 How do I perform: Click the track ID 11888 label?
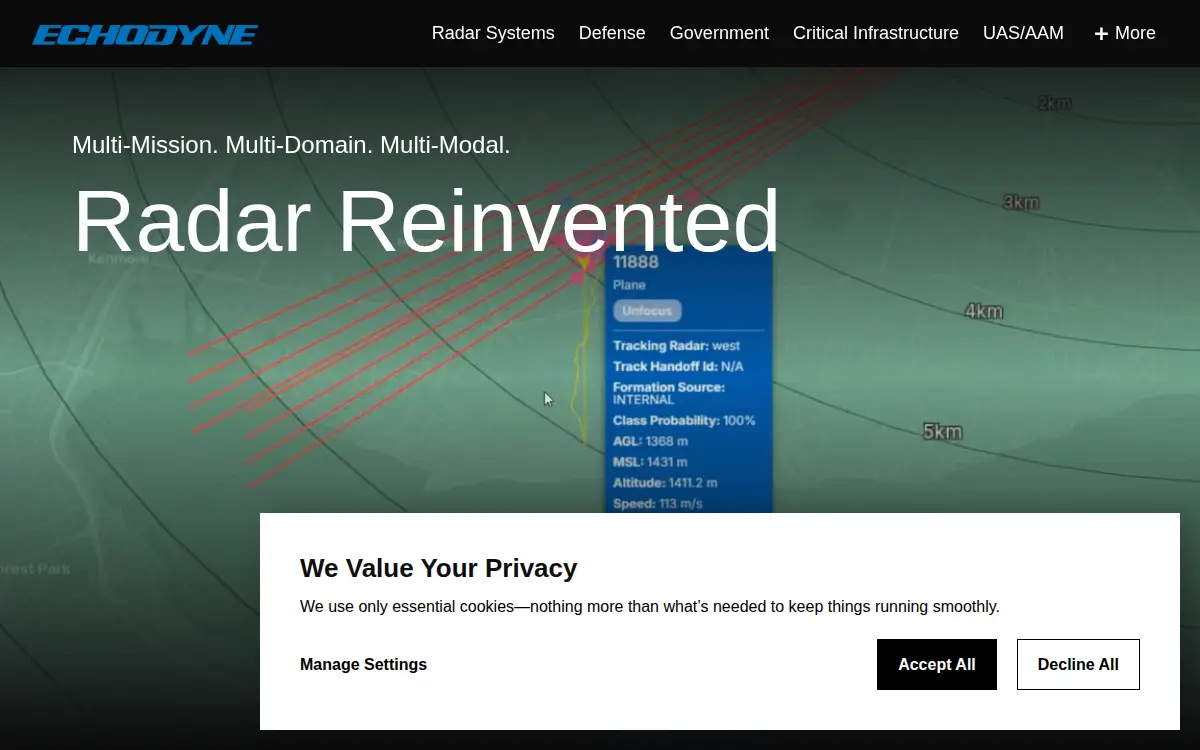[636, 262]
